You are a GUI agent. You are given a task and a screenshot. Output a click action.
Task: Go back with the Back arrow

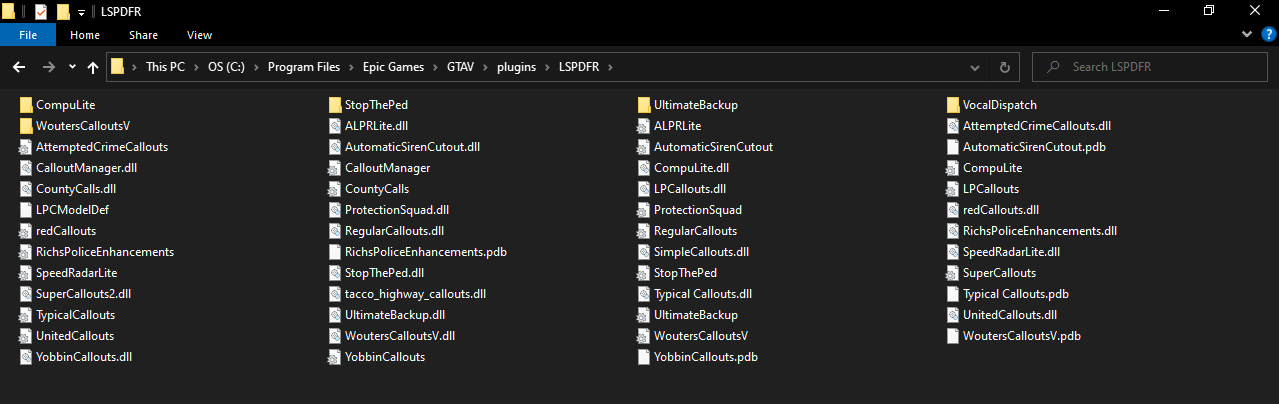(18, 67)
